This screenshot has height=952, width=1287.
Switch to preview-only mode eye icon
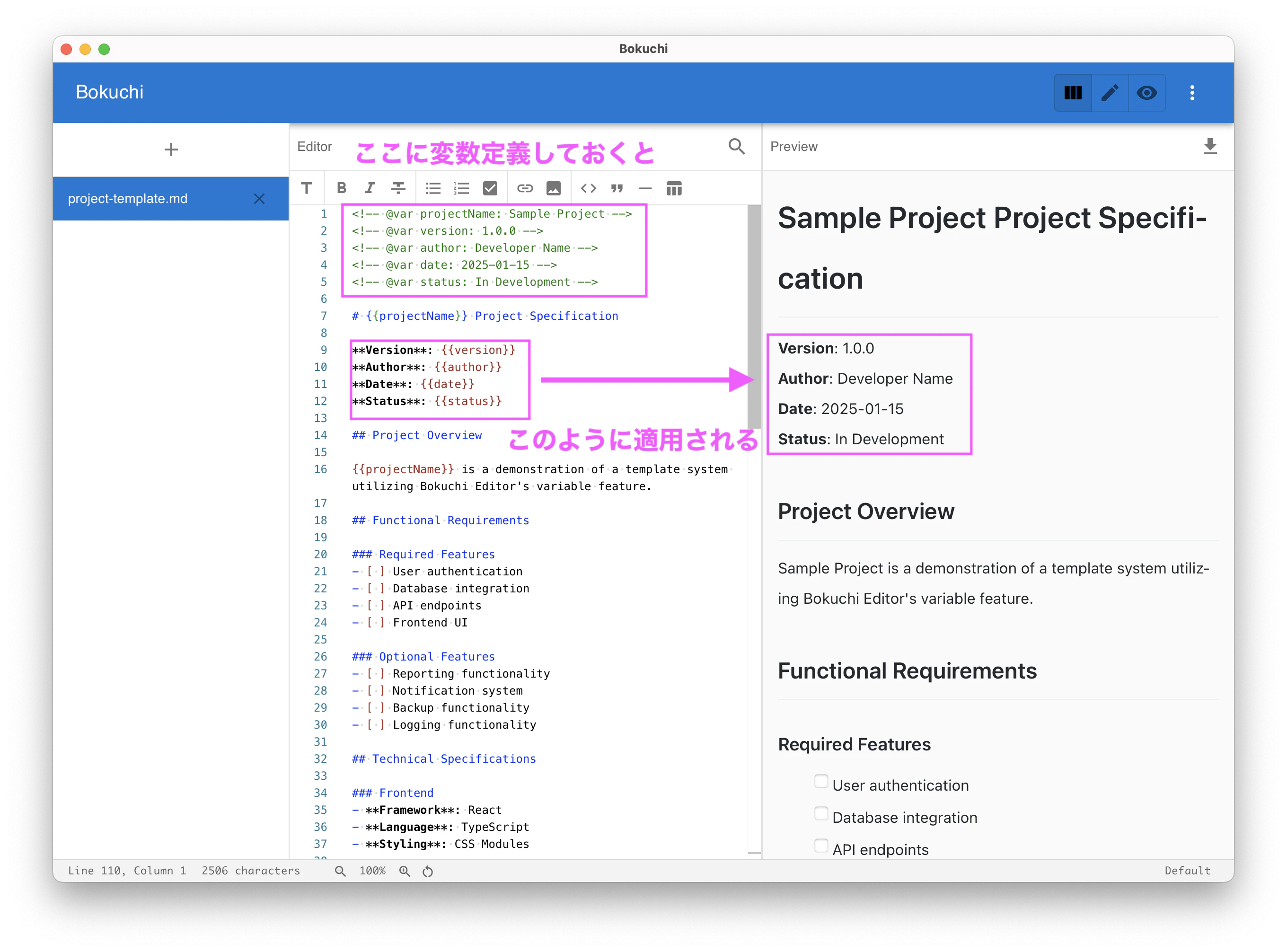pos(1146,93)
